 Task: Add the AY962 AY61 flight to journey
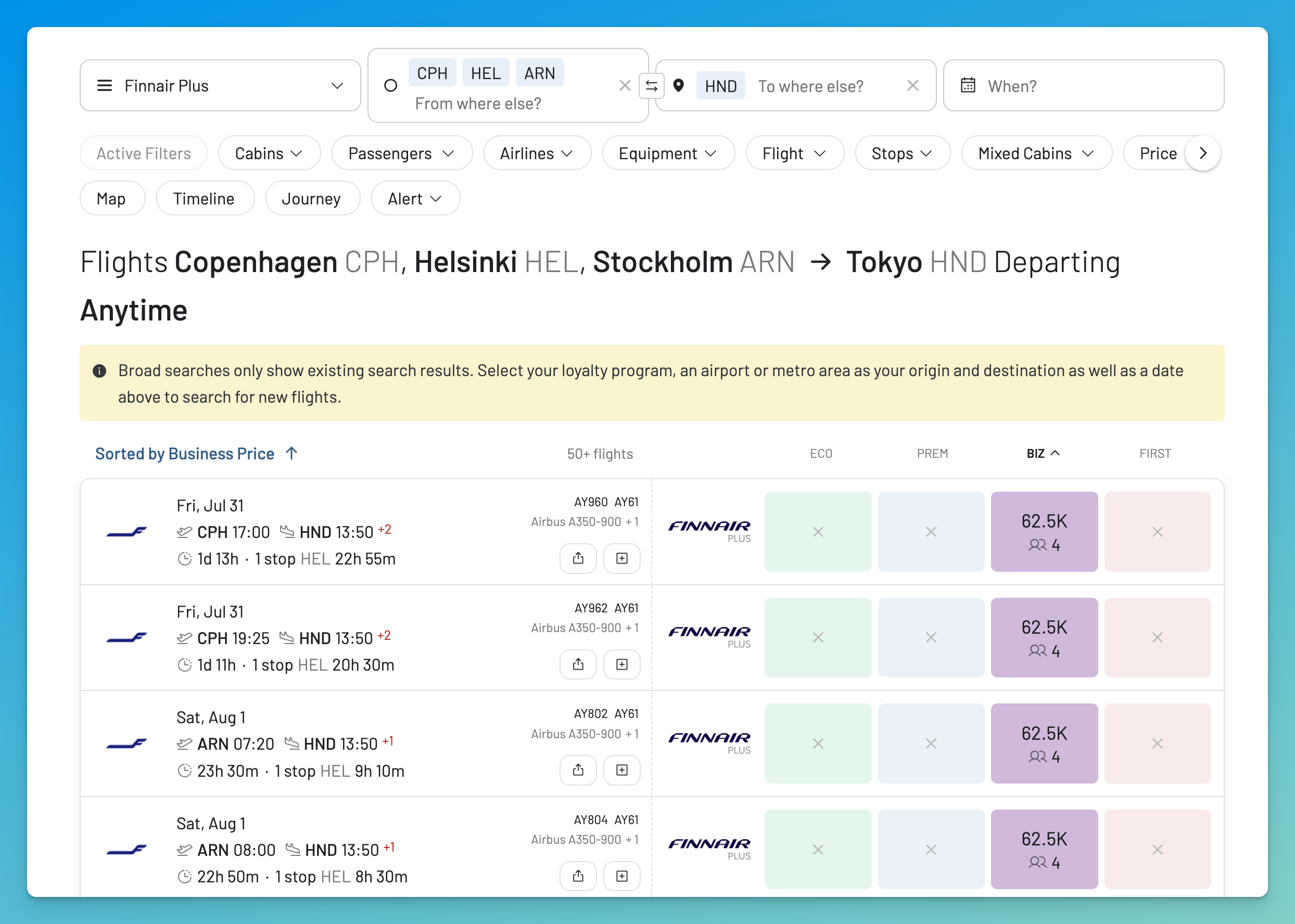tap(621, 664)
